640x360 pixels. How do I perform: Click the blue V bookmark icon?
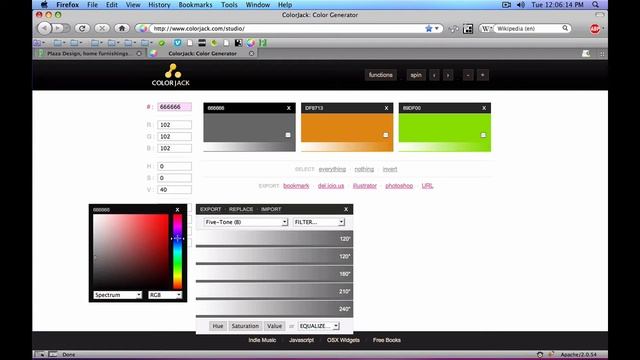coord(177,43)
